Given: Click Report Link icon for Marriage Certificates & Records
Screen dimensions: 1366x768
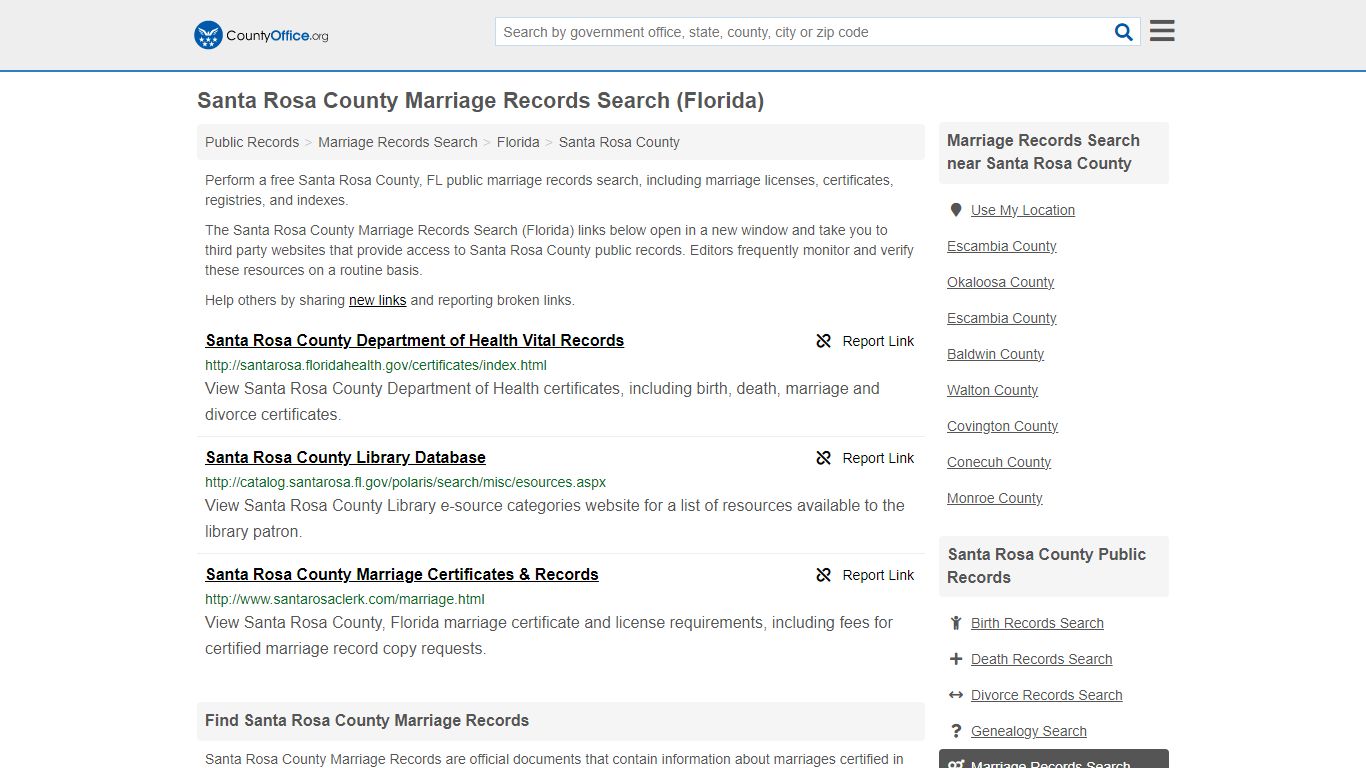Looking at the screenshot, I should pos(824,575).
